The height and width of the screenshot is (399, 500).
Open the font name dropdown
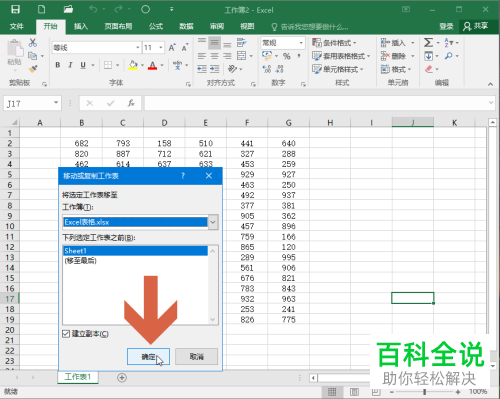[137, 48]
